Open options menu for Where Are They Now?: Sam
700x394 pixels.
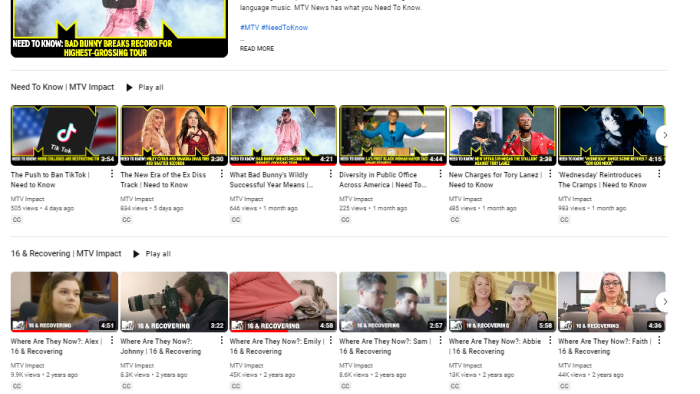click(x=440, y=340)
